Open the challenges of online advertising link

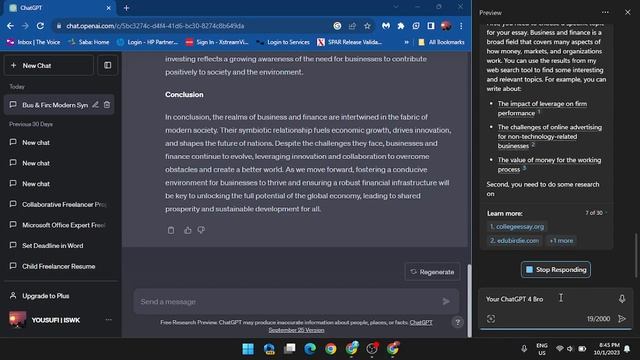coord(549,136)
